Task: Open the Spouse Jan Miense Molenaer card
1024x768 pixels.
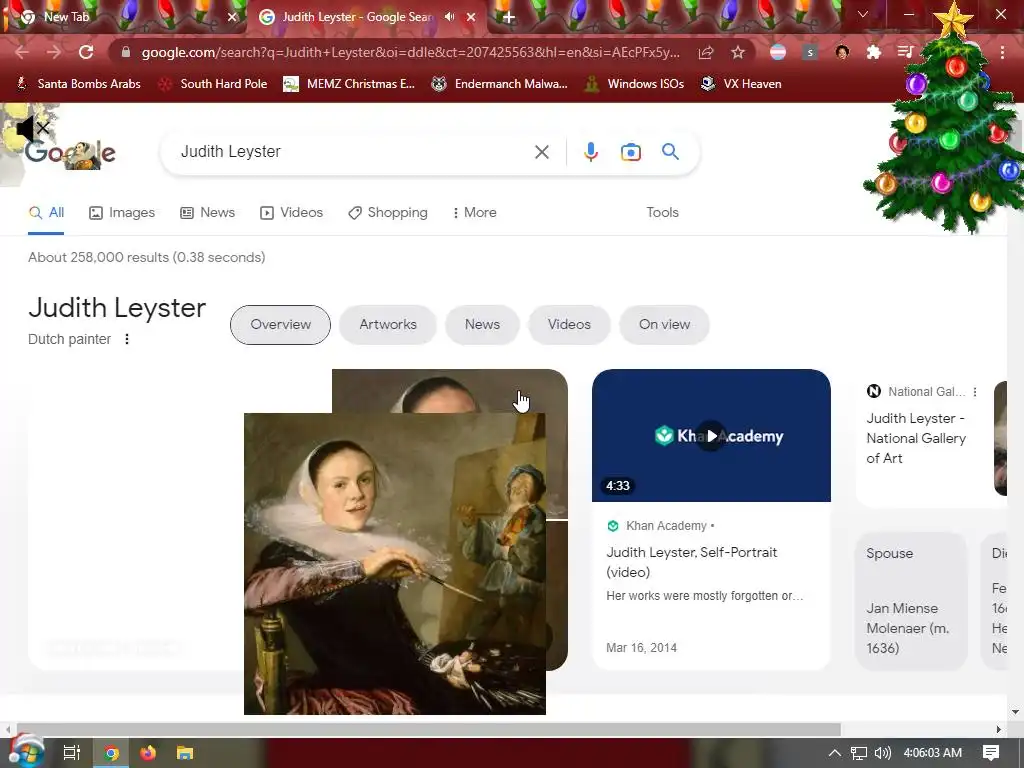Action: pos(910,601)
